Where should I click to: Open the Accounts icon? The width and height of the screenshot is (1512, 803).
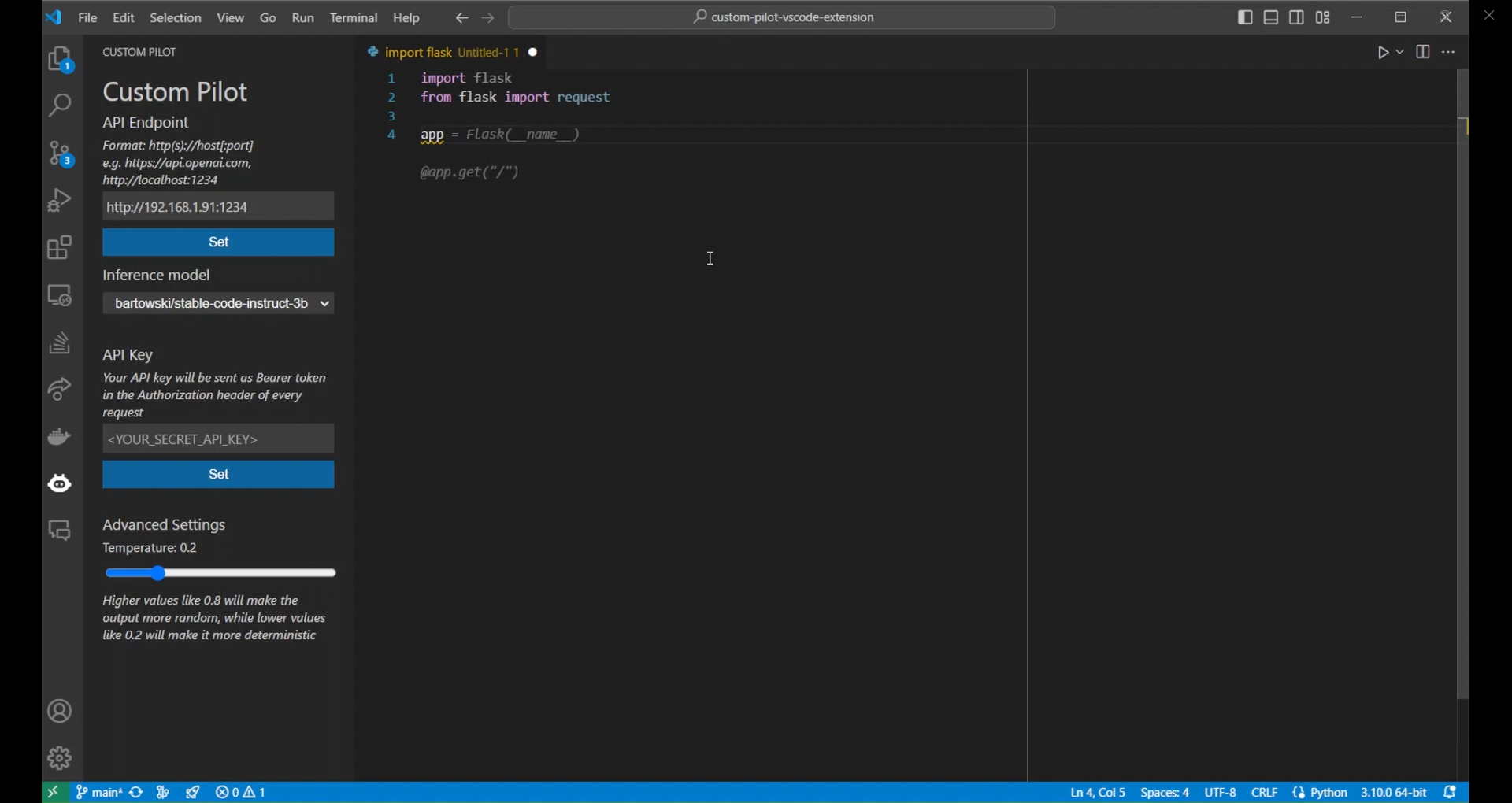point(61,712)
